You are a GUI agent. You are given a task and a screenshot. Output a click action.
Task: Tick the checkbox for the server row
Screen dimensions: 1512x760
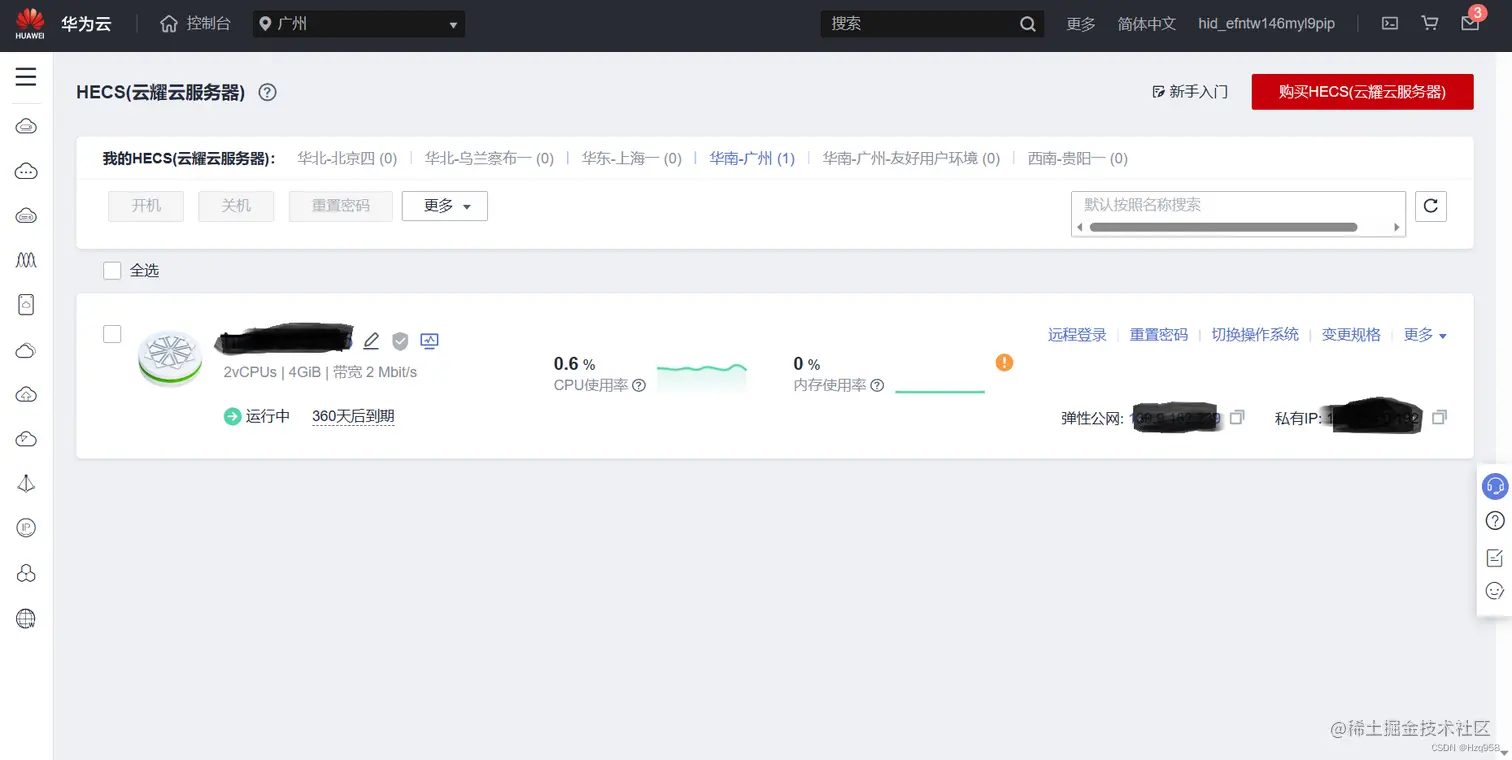[112, 334]
